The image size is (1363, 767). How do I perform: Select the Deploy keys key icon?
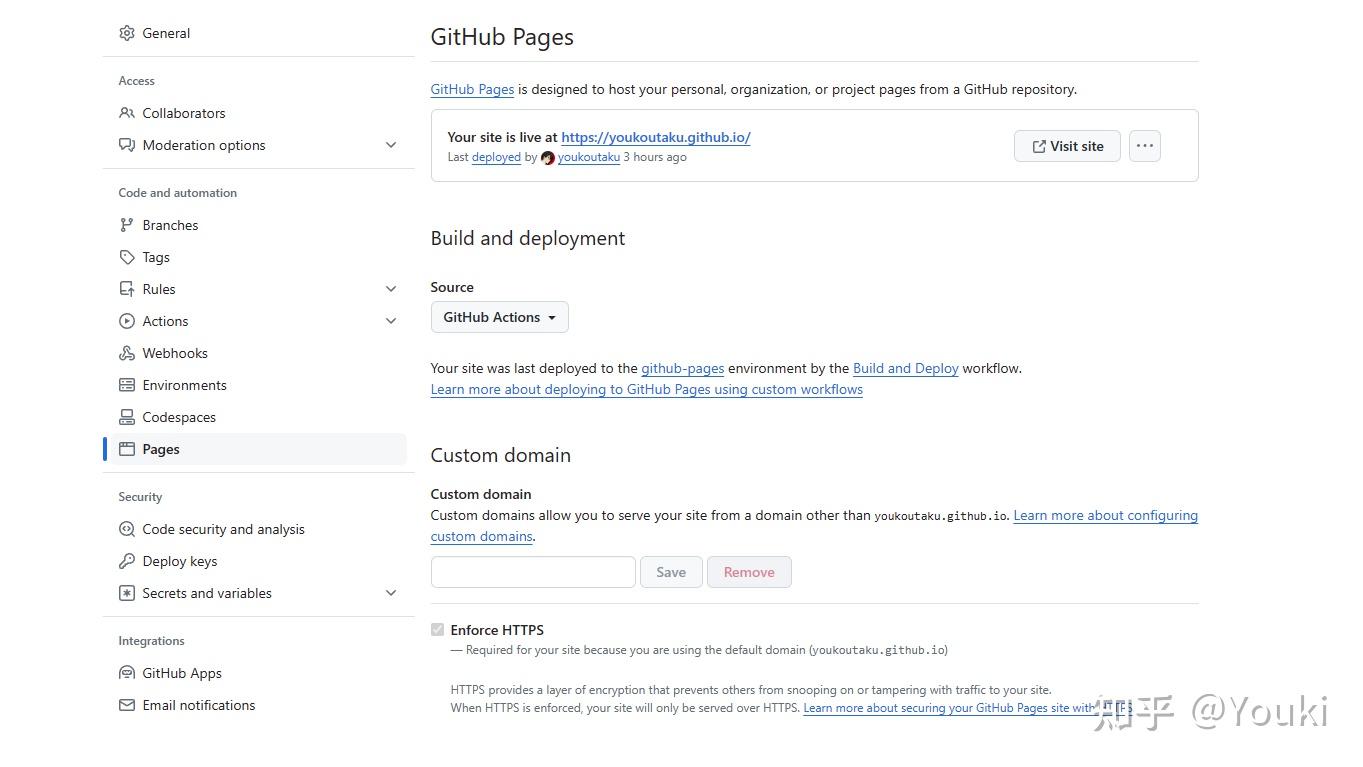point(127,561)
